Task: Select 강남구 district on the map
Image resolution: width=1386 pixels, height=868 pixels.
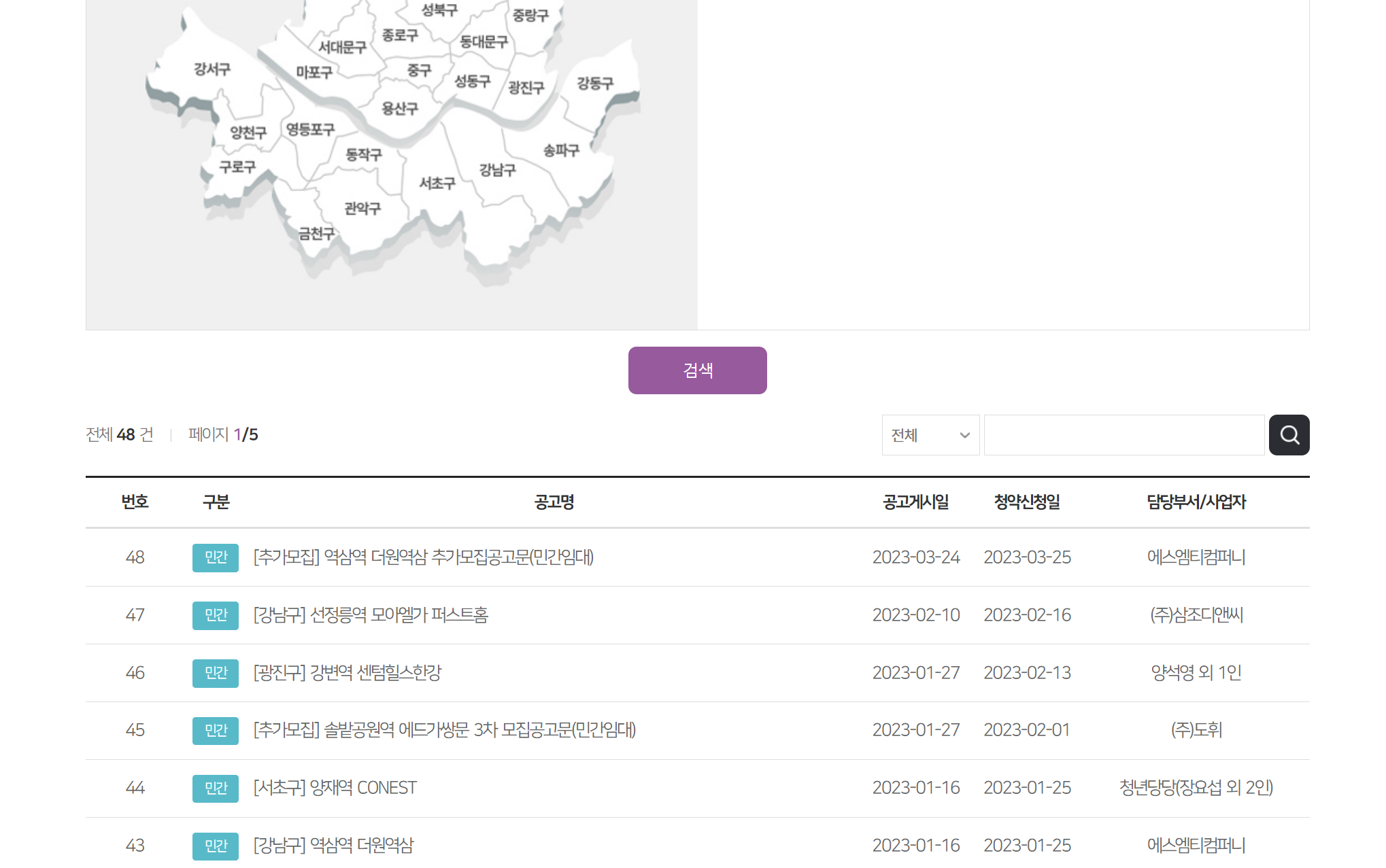Action: (x=497, y=170)
